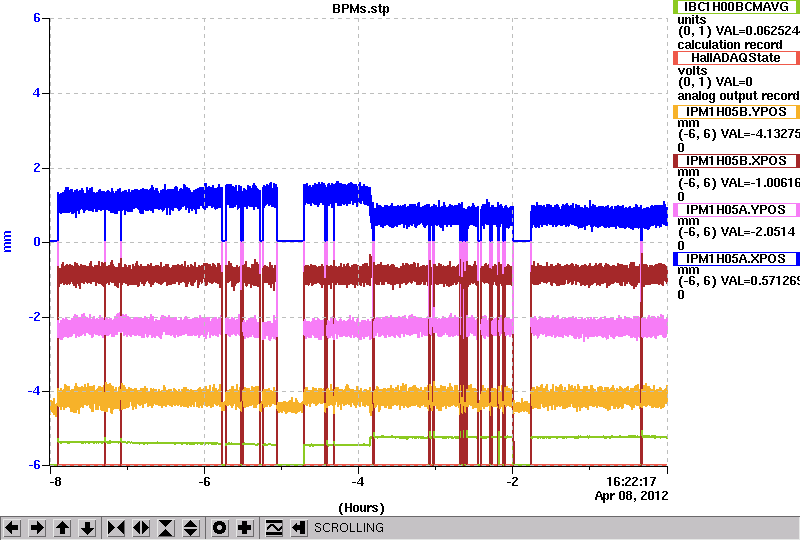800x540 pixels.
Task: Select the IPM1H05A.YPOS pink legend entry
Action: (x=736, y=210)
